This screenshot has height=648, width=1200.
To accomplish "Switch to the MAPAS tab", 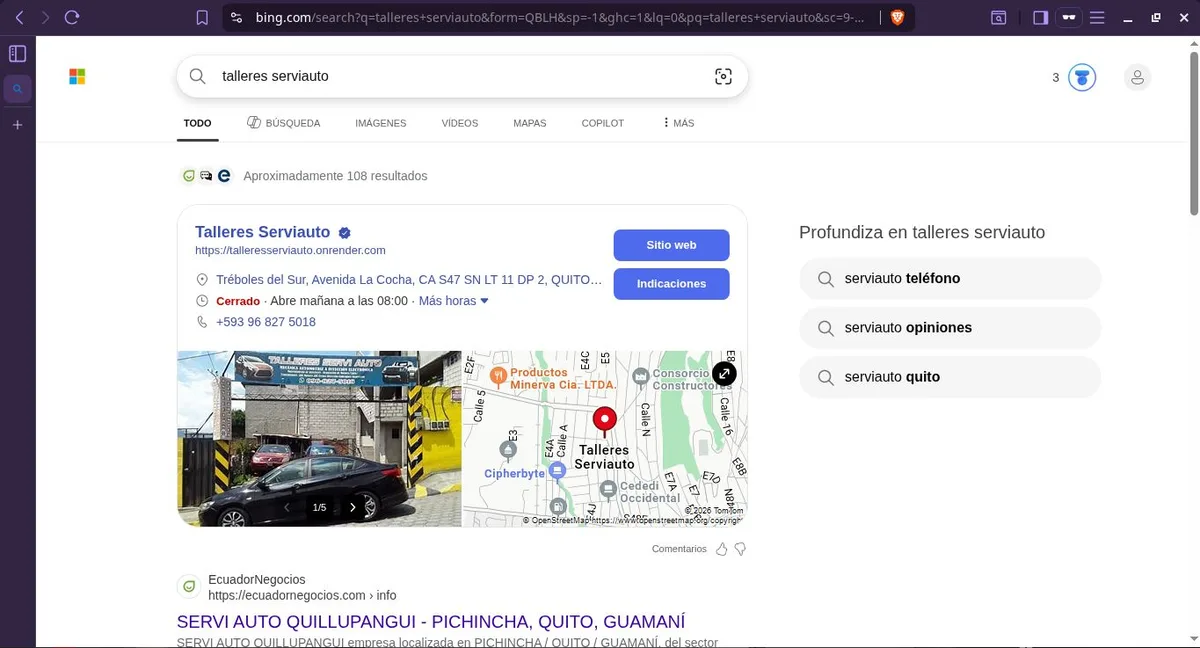I will 530,123.
